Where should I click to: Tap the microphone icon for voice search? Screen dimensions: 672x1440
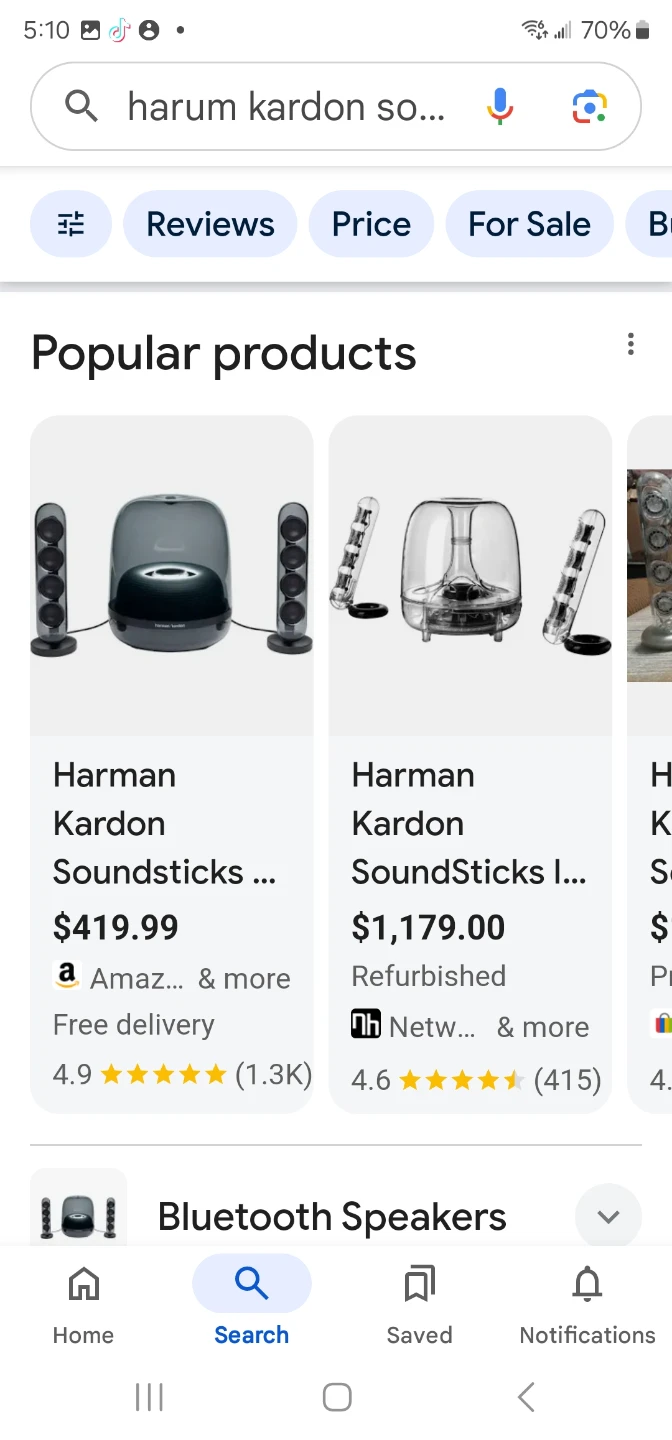click(x=499, y=106)
